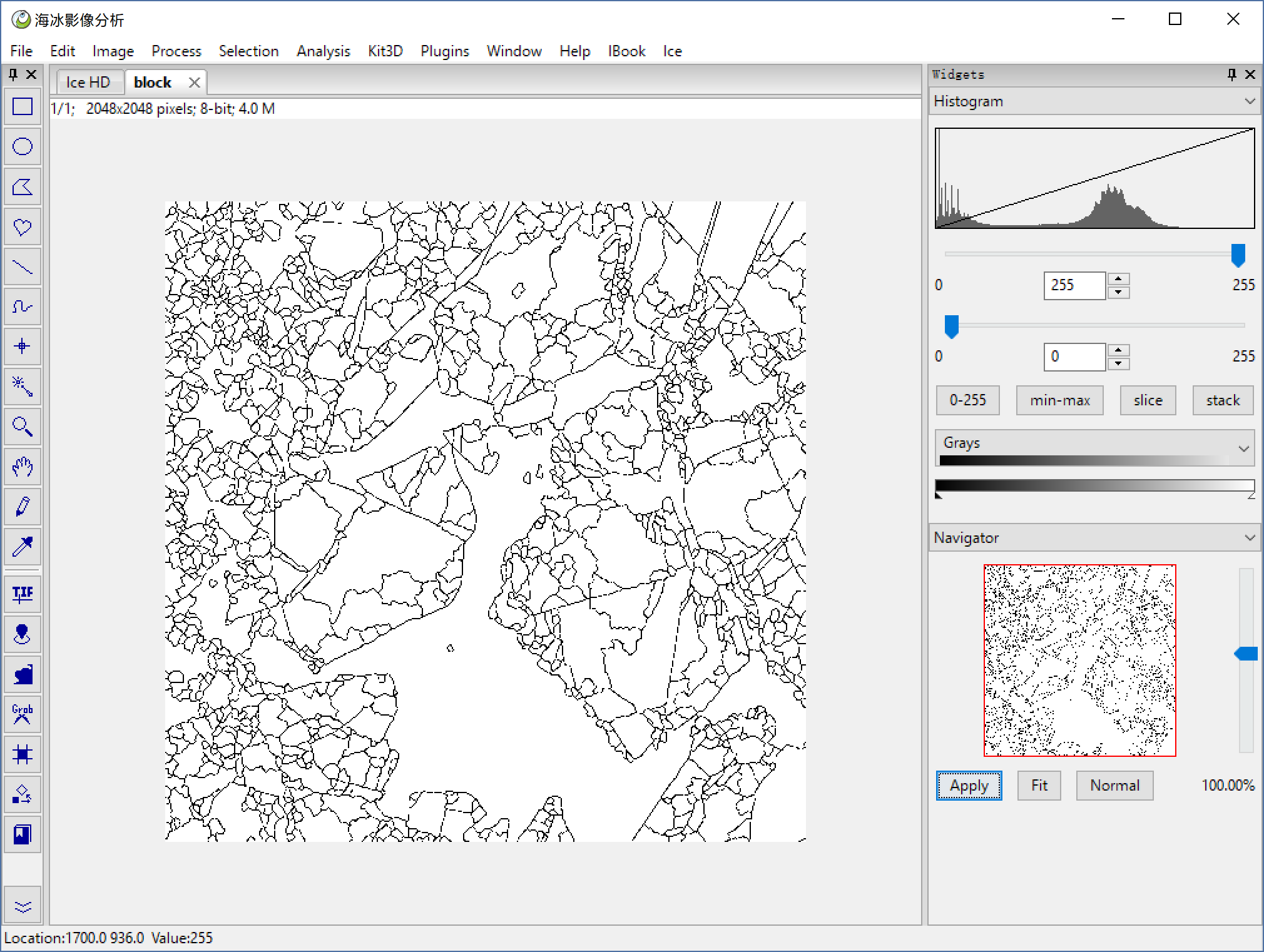The width and height of the screenshot is (1264, 952).
Task: Choose the polygon selection tool
Action: 23,187
